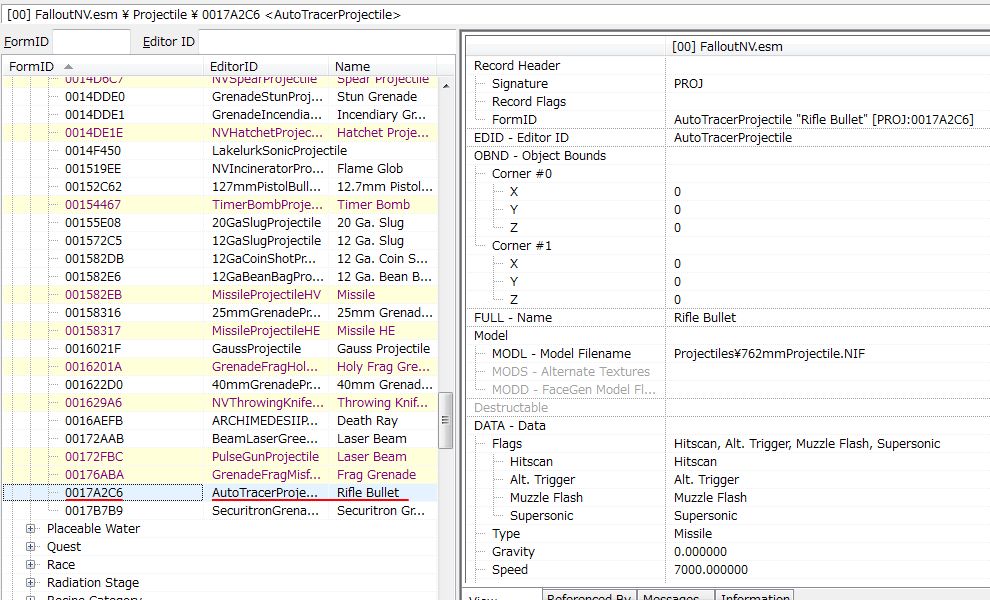Select record 0014F450 LakelurkSonicProjectile
The image size is (990, 600).
coord(220,150)
